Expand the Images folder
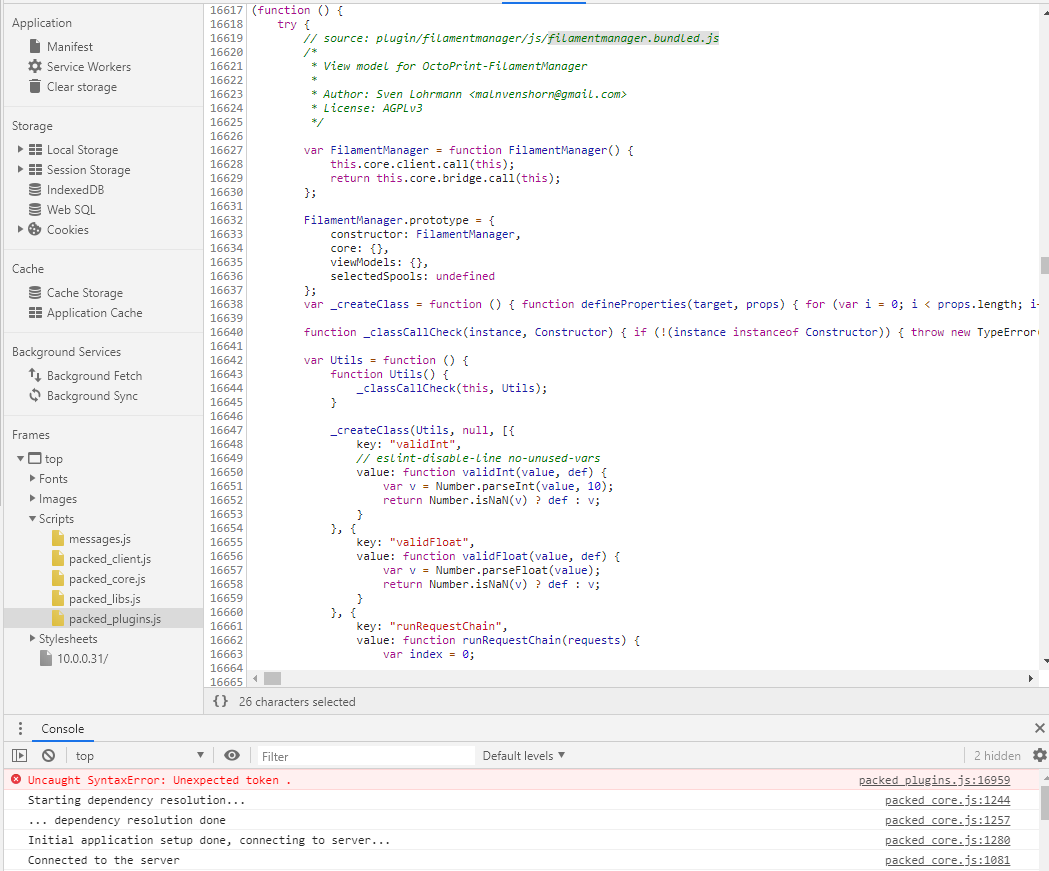 point(32,498)
